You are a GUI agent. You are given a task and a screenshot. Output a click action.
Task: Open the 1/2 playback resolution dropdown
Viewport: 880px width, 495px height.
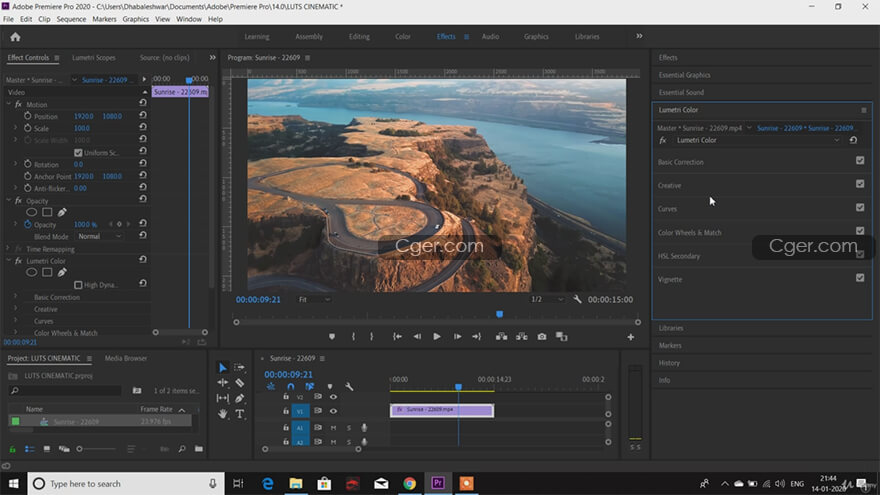pos(547,300)
